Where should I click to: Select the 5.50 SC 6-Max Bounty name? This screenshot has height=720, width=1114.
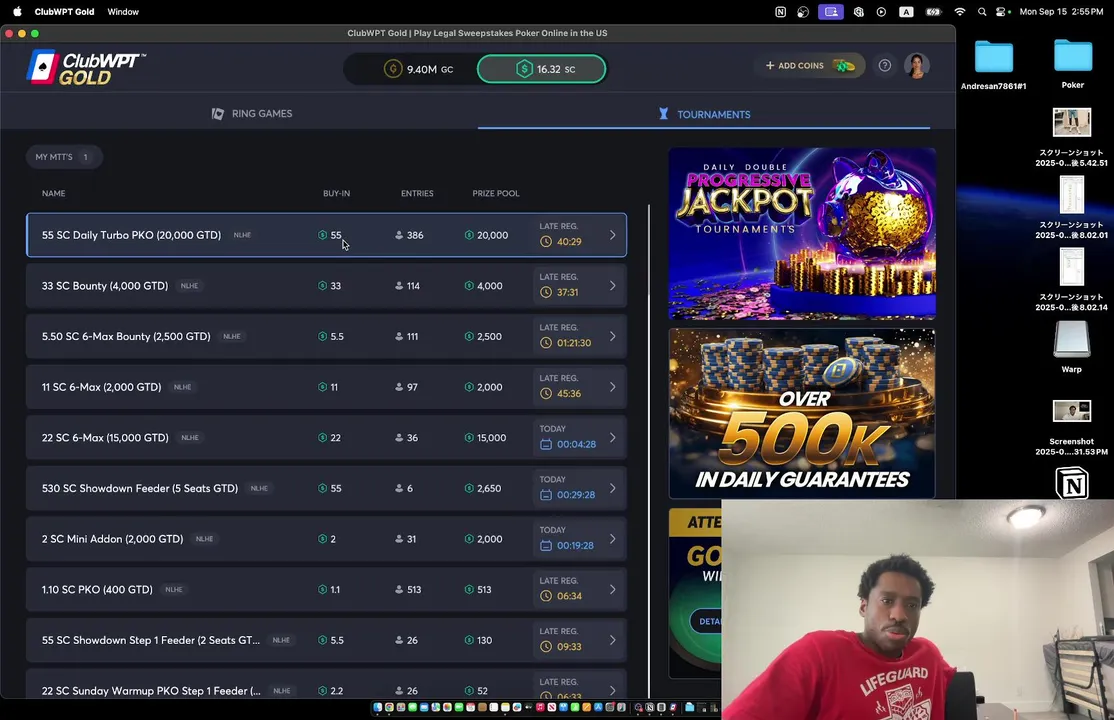126,336
